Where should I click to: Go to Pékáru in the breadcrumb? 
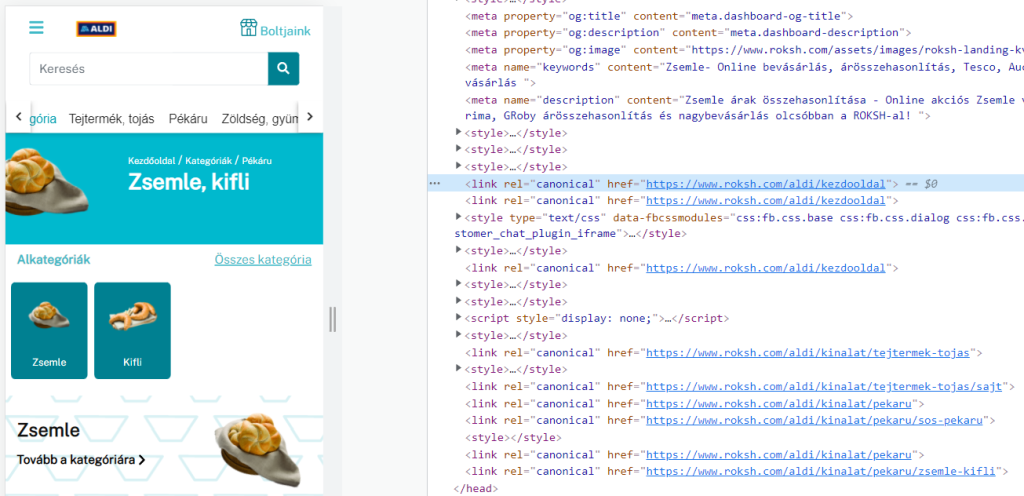[257, 161]
